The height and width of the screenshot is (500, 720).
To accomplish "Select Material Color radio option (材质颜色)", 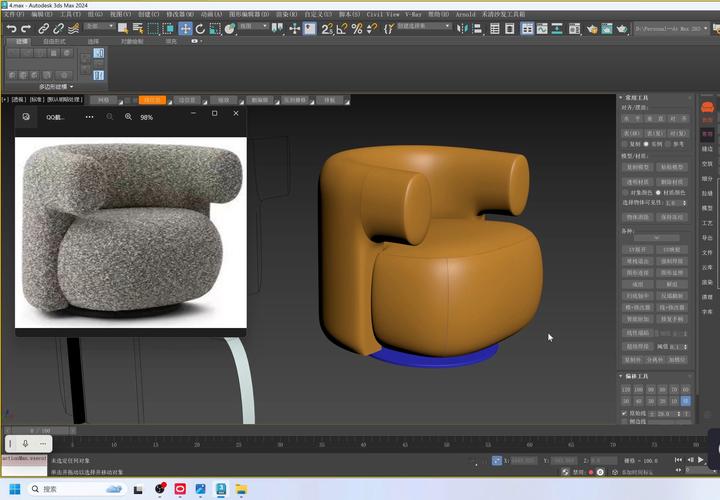I will coord(658,192).
